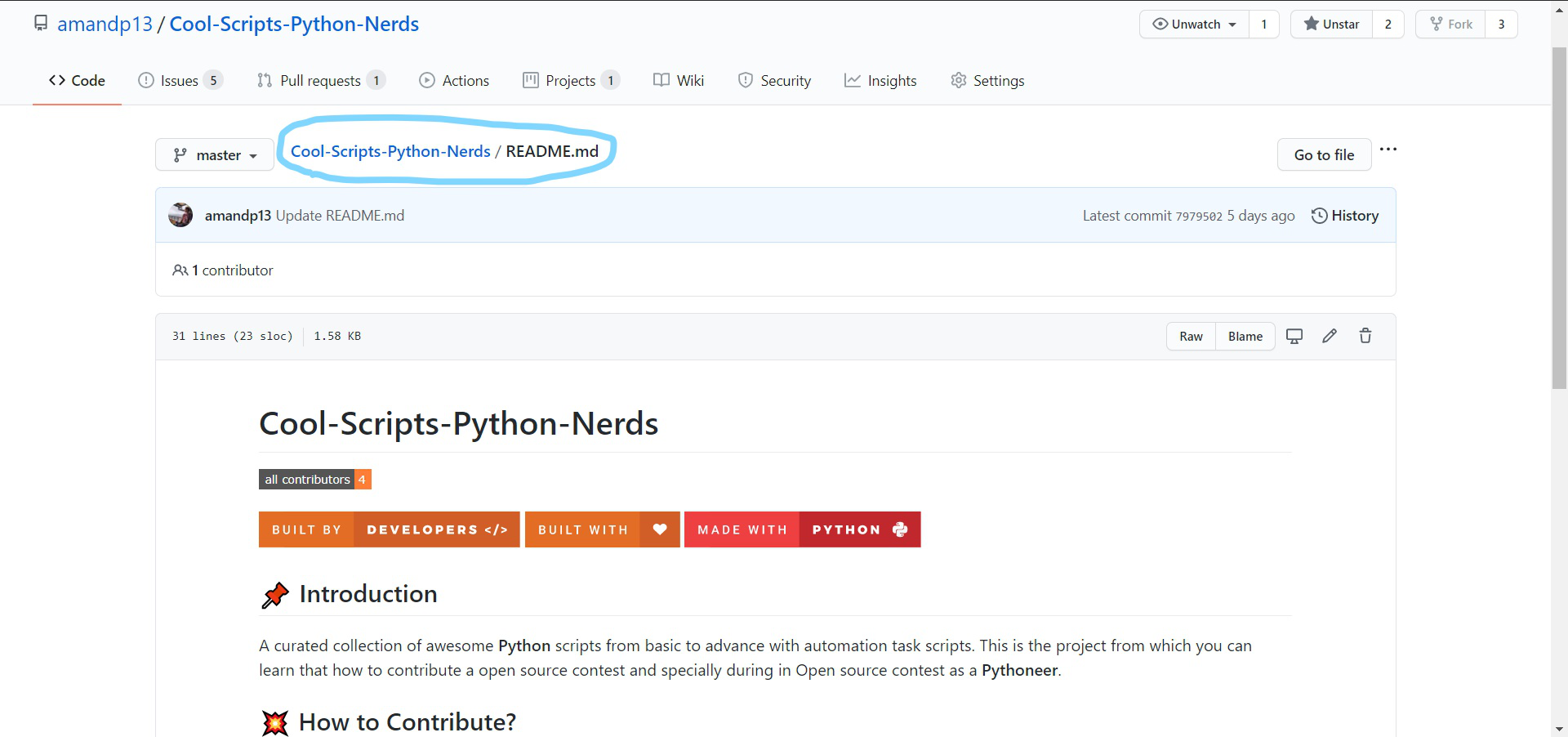The width and height of the screenshot is (1568, 737).
Task: Open the Unwatch notifications dropdown
Action: click(x=1195, y=25)
